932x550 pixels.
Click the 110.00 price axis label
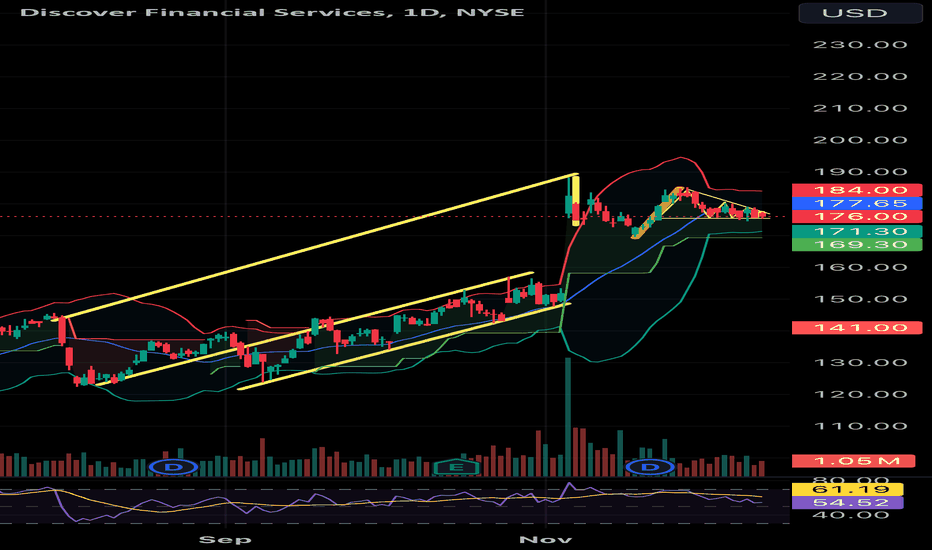pos(860,426)
